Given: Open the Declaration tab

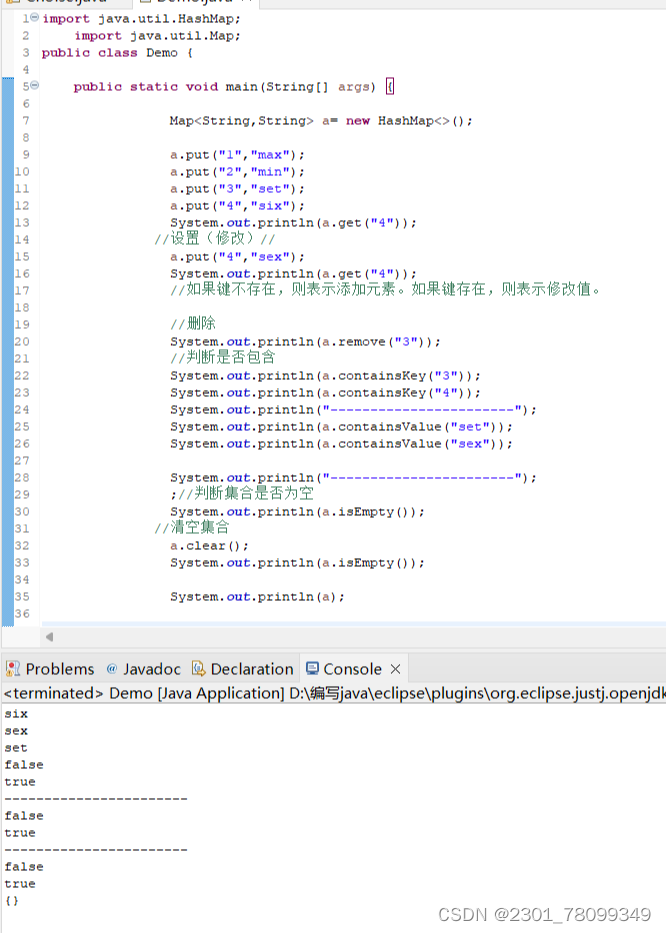Looking at the screenshot, I should click(252, 669).
